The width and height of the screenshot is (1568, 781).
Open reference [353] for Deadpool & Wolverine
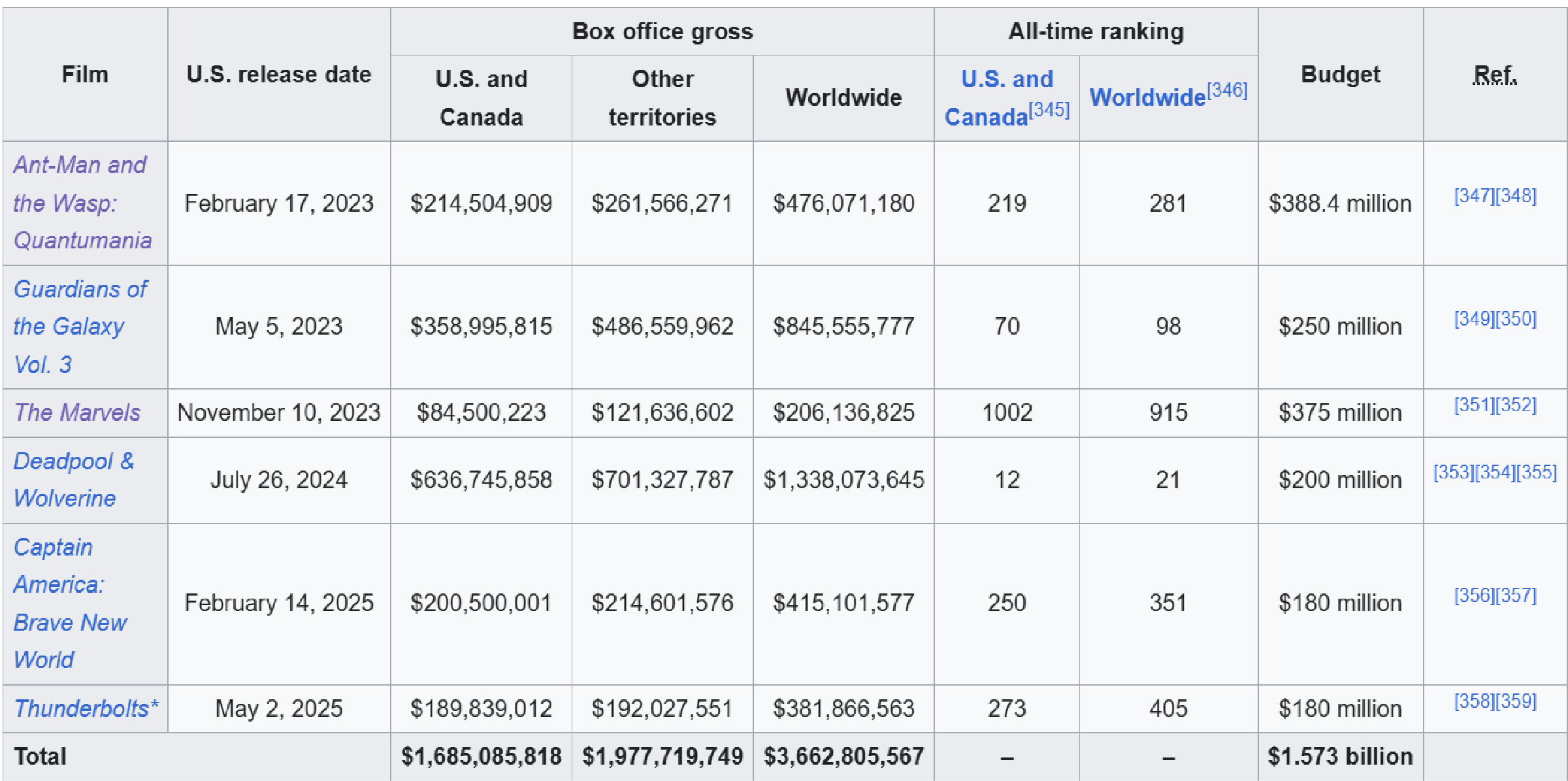pos(1454,472)
